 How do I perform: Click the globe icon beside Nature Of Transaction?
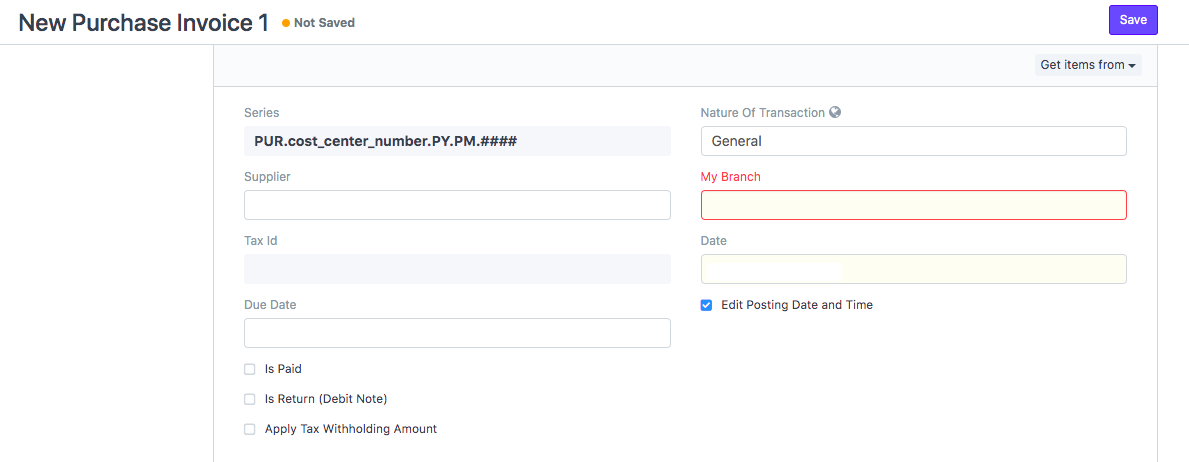[836, 112]
